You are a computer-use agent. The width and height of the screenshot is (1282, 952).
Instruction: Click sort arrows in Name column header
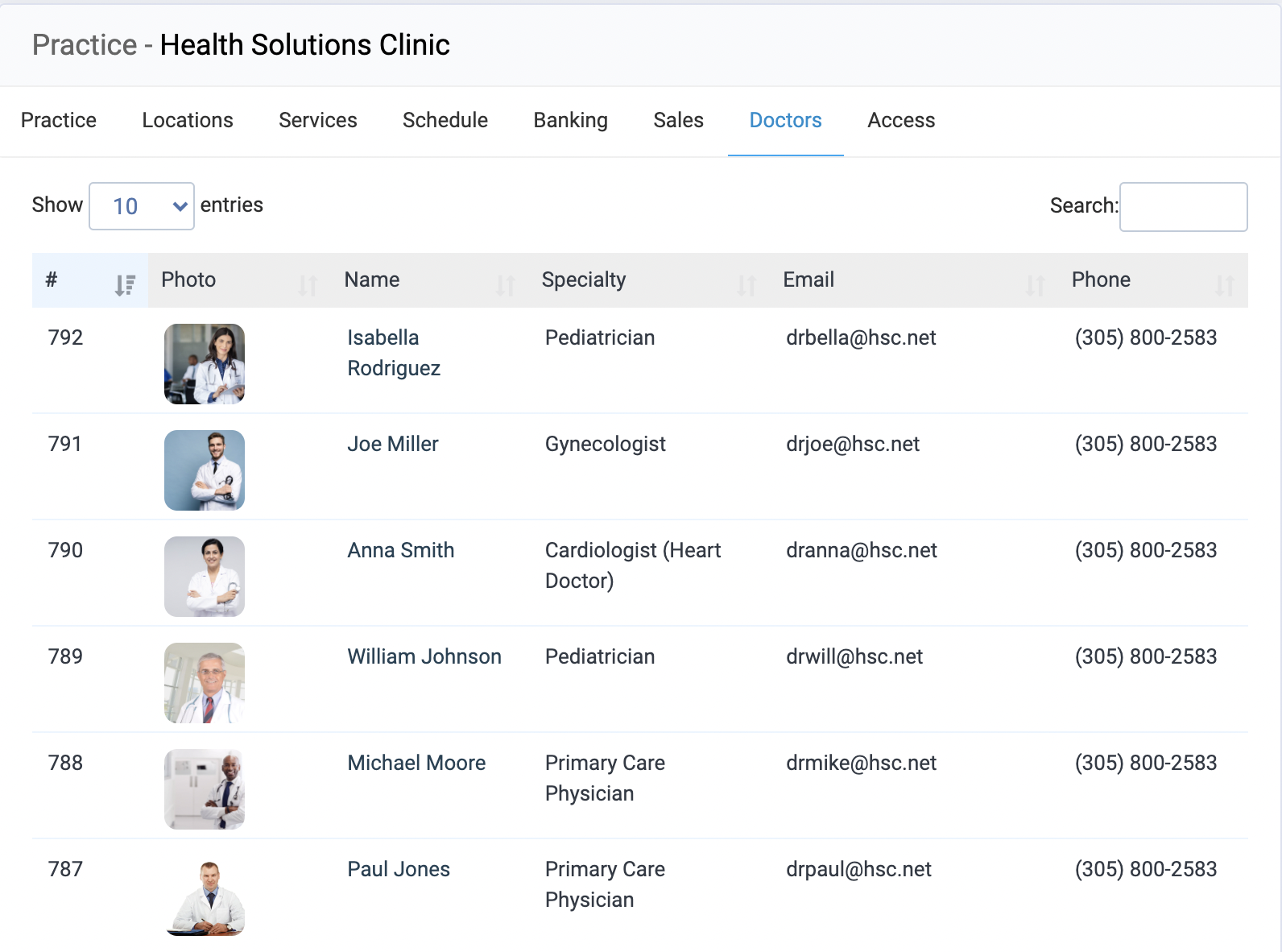505,284
